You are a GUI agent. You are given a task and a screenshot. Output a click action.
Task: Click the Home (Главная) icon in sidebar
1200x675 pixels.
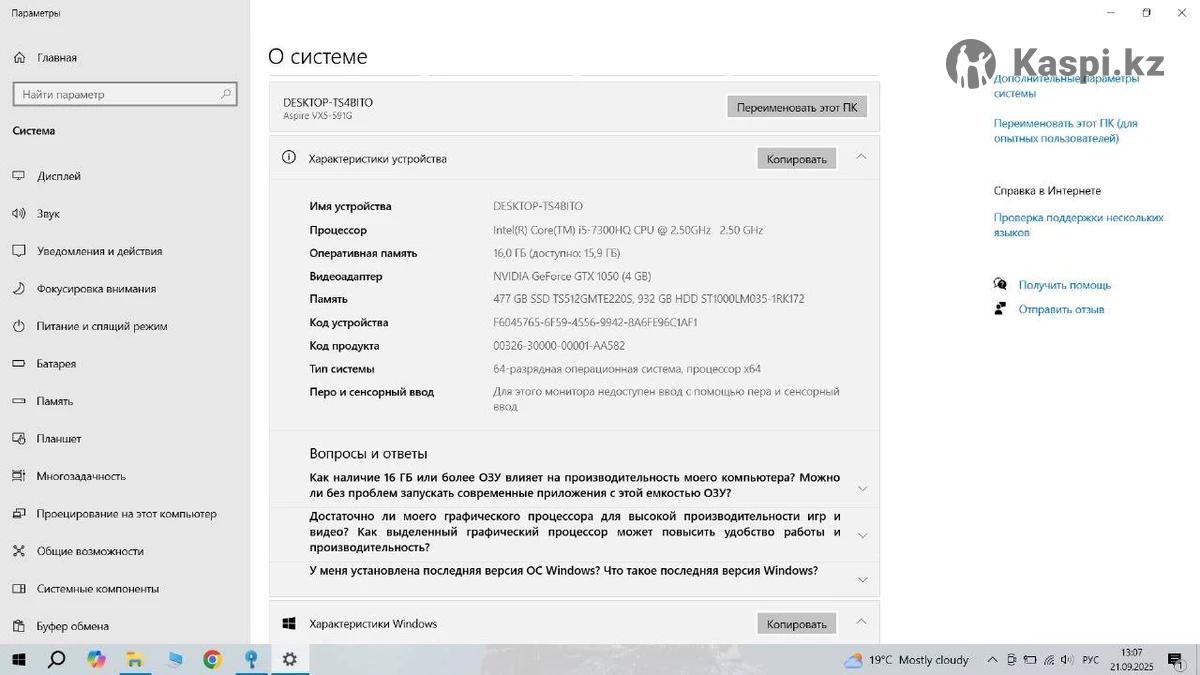click(x=19, y=58)
